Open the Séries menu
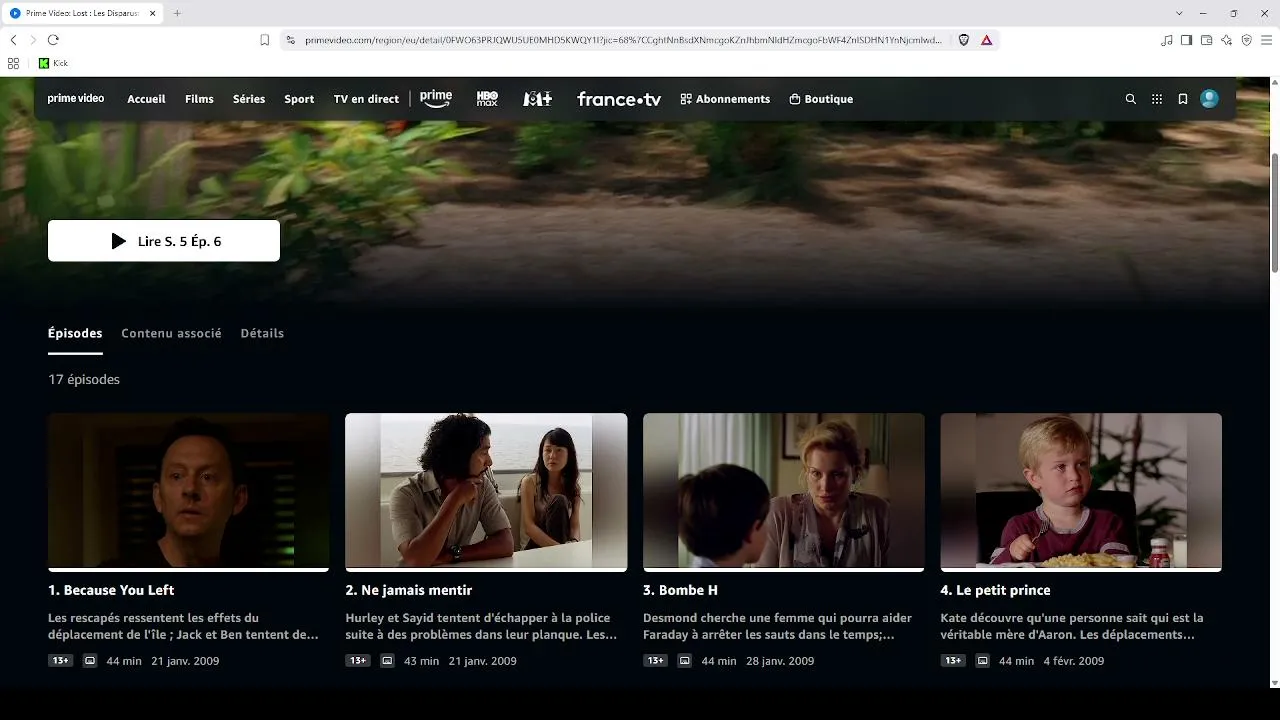 [x=249, y=99]
